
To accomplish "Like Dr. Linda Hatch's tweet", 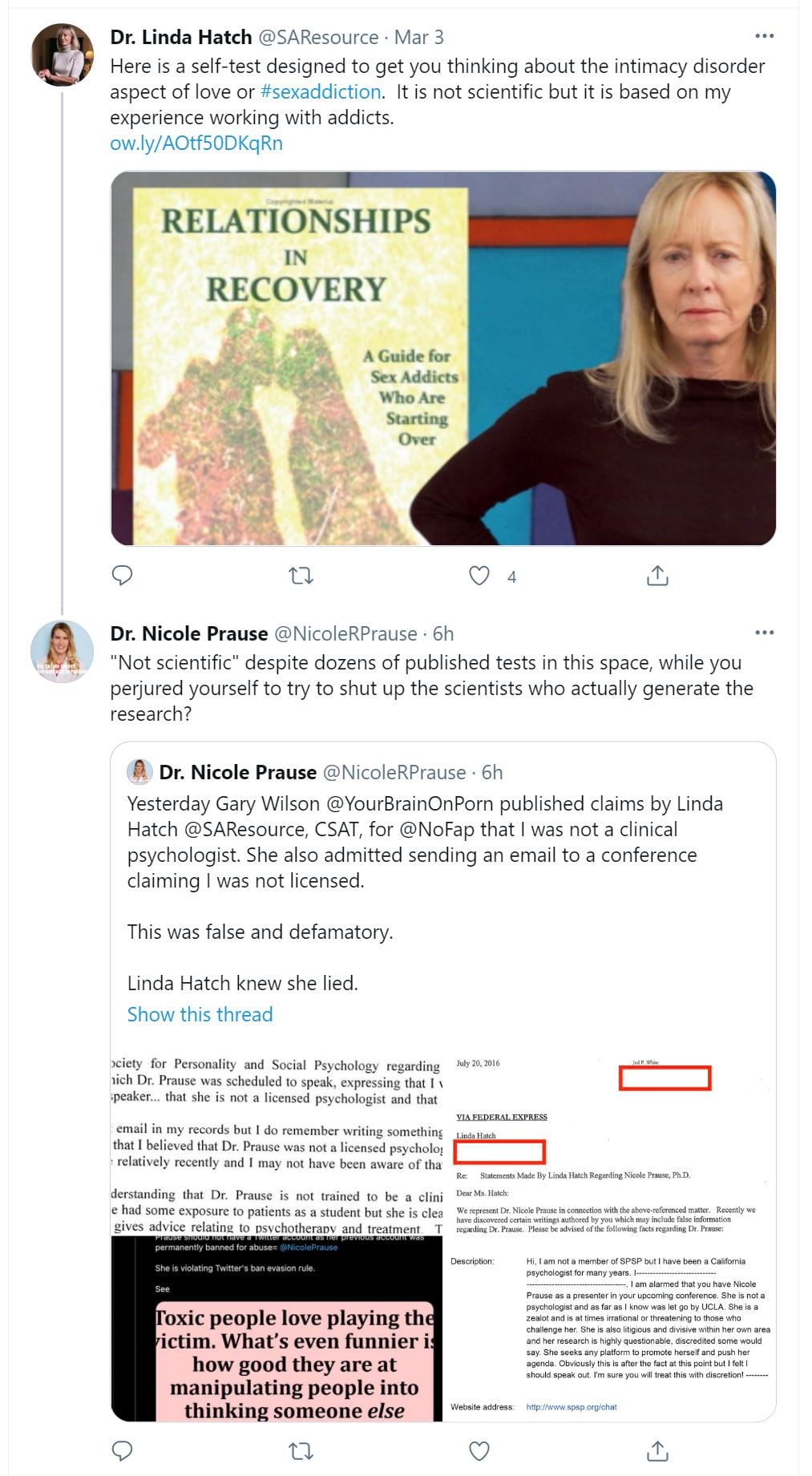I will (x=479, y=576).
